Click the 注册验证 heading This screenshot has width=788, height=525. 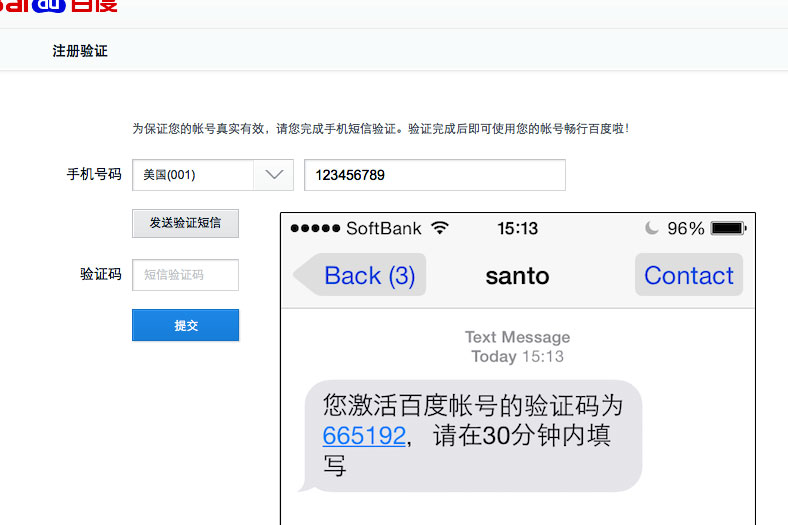pos(80,51)
